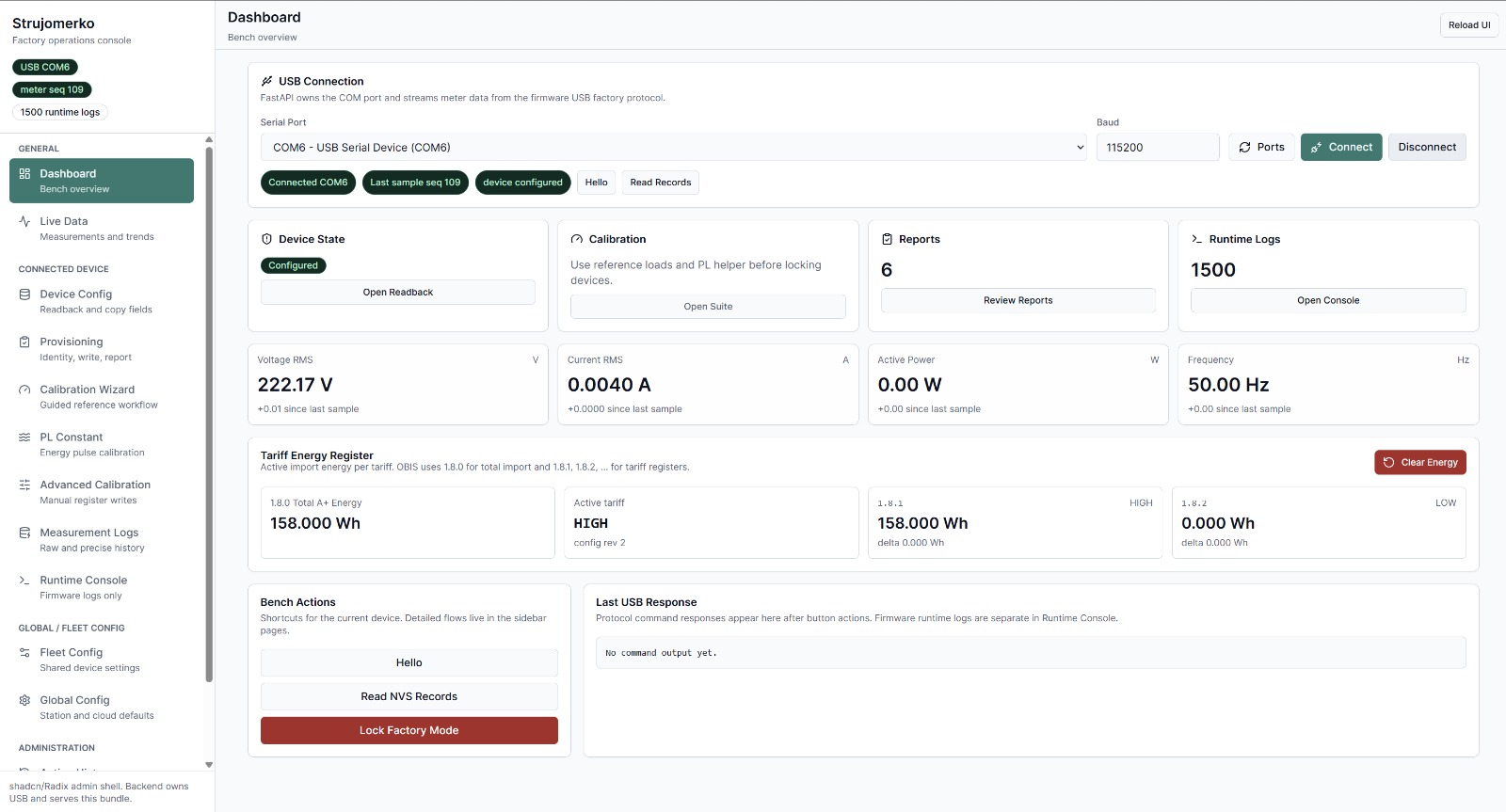Screen dimensions: 1506x812
Task: Click the 1.8.0 Total A+ Energy value
Action: 315,523
